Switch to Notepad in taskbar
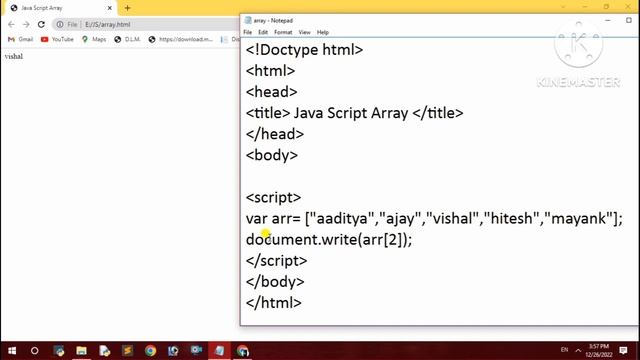This screenshot has width=640, height=360. 220,351
